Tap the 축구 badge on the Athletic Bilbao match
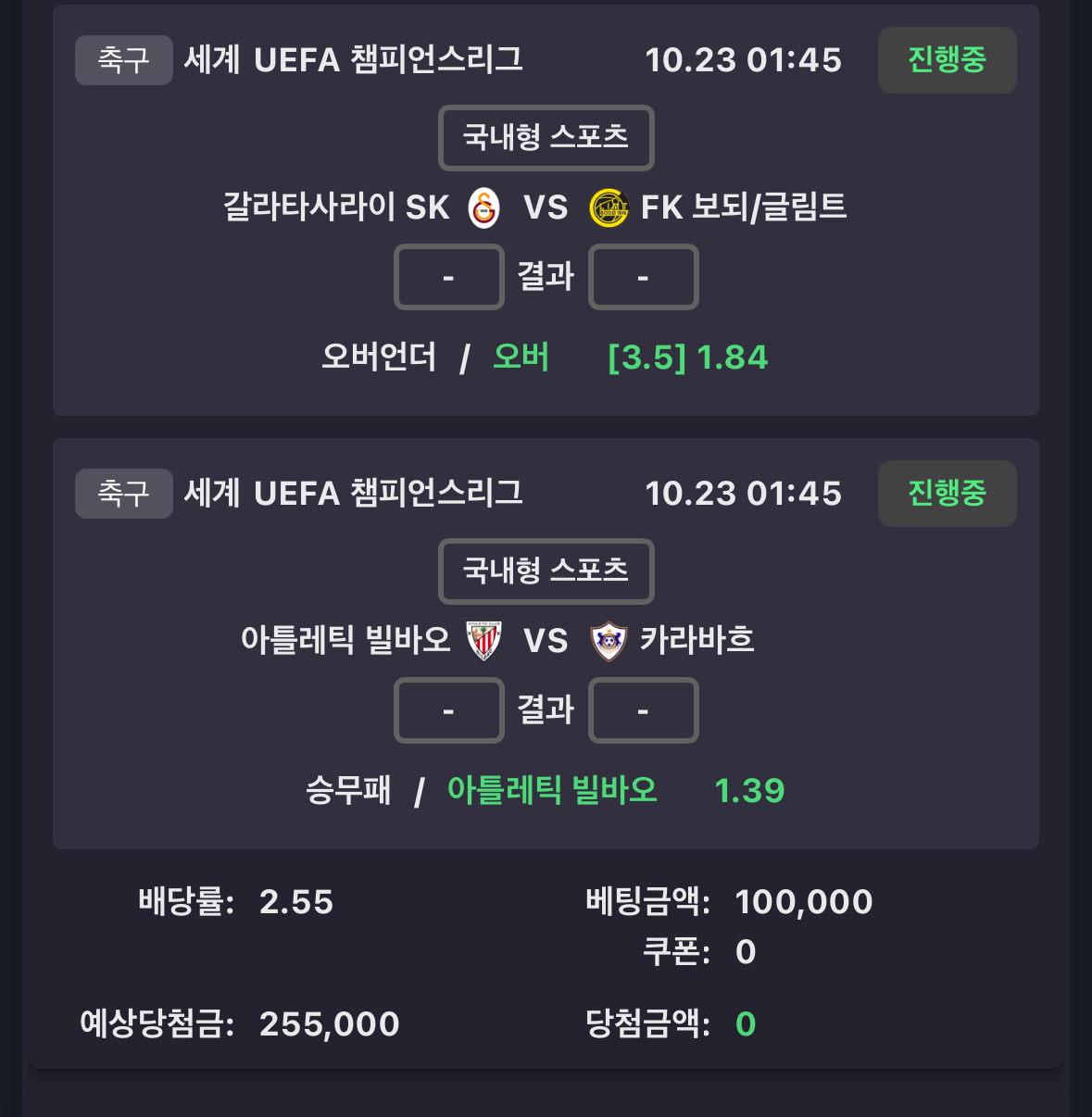The height and width of the screenshot is (1117, 1092). (123, 494)
